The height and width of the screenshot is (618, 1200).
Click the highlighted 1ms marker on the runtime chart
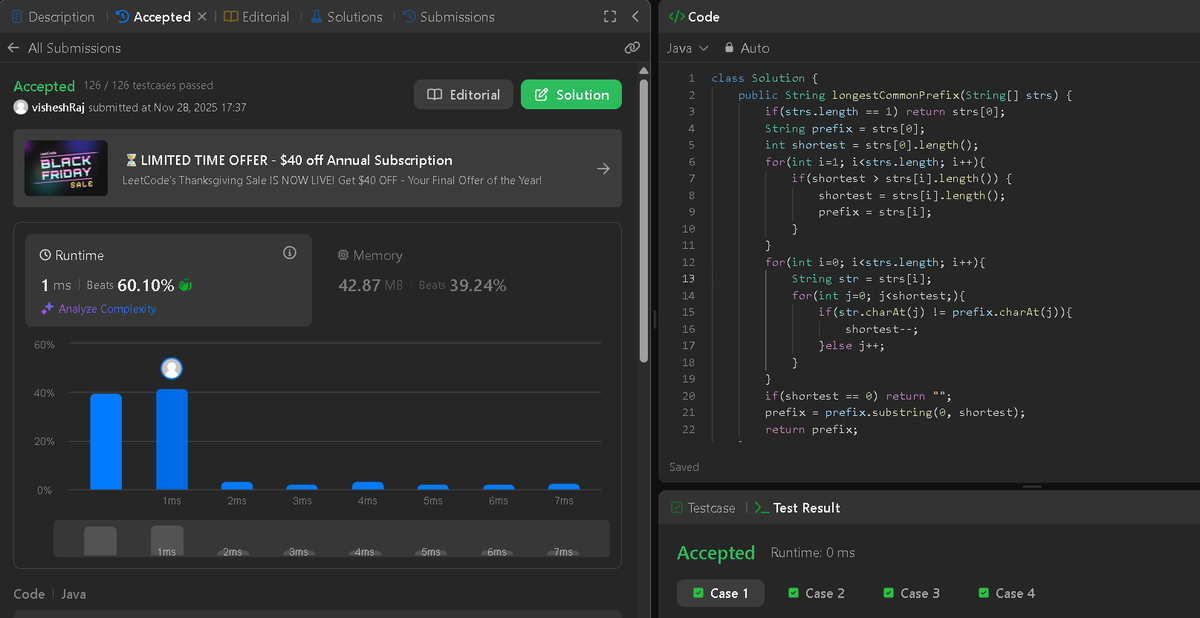pyautogui.click(x=171, y=368)
